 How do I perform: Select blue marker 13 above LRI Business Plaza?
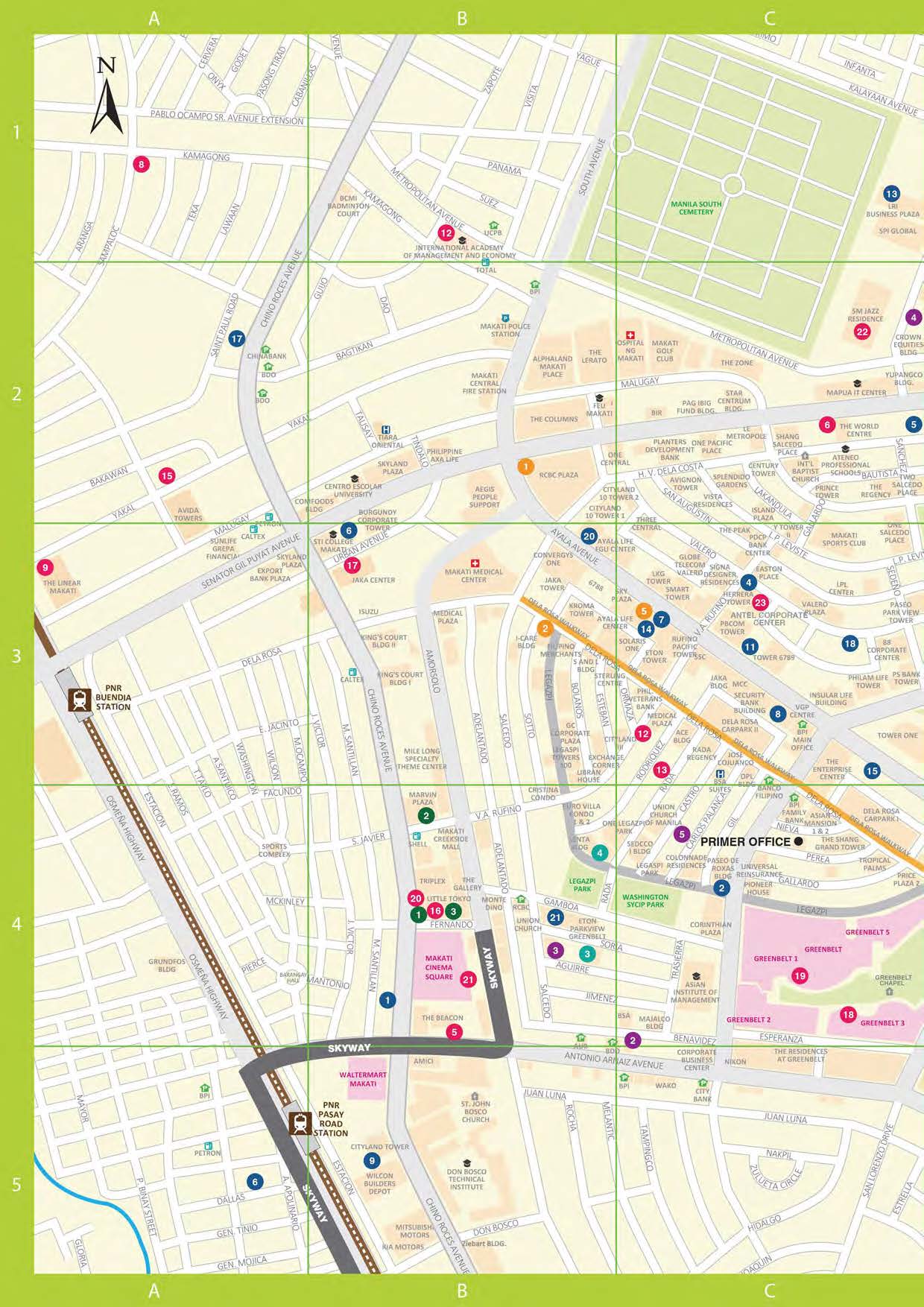891,194
